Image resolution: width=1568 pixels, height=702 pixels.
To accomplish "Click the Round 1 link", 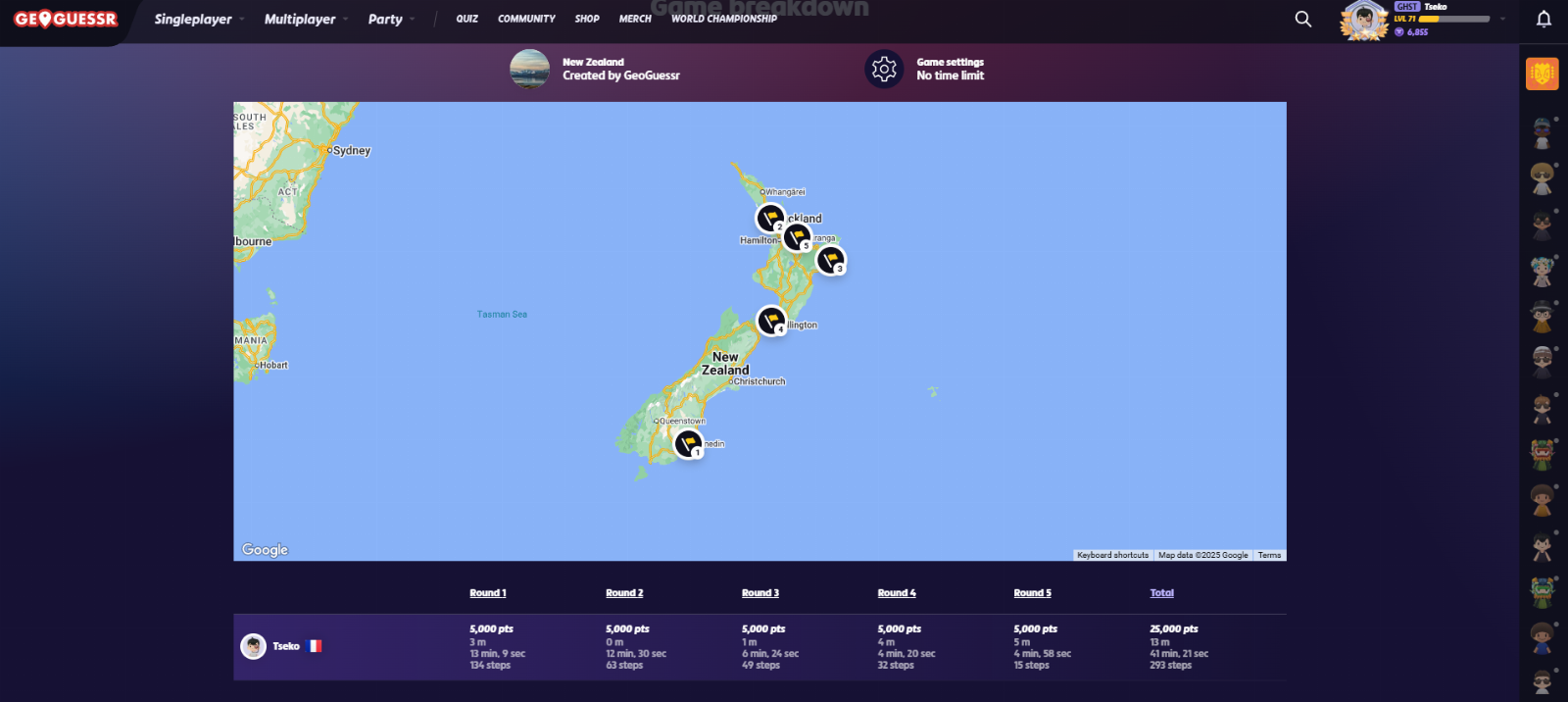I will tap(487, 593).
